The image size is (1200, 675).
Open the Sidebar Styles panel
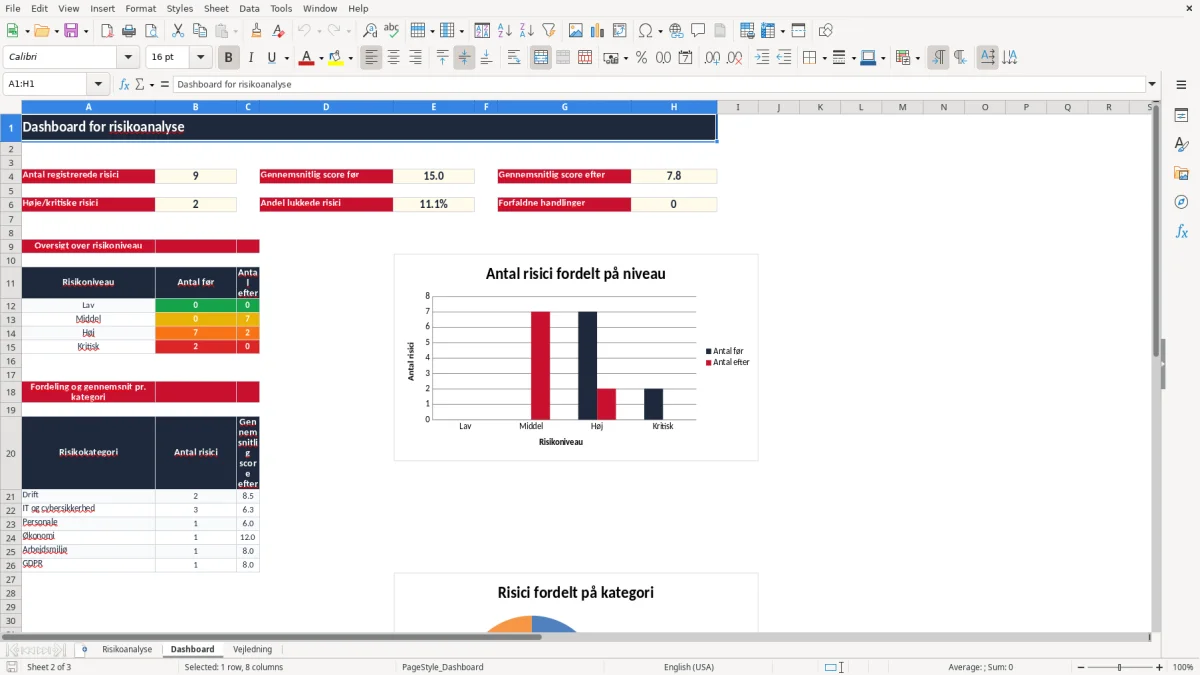[1181, 145]
